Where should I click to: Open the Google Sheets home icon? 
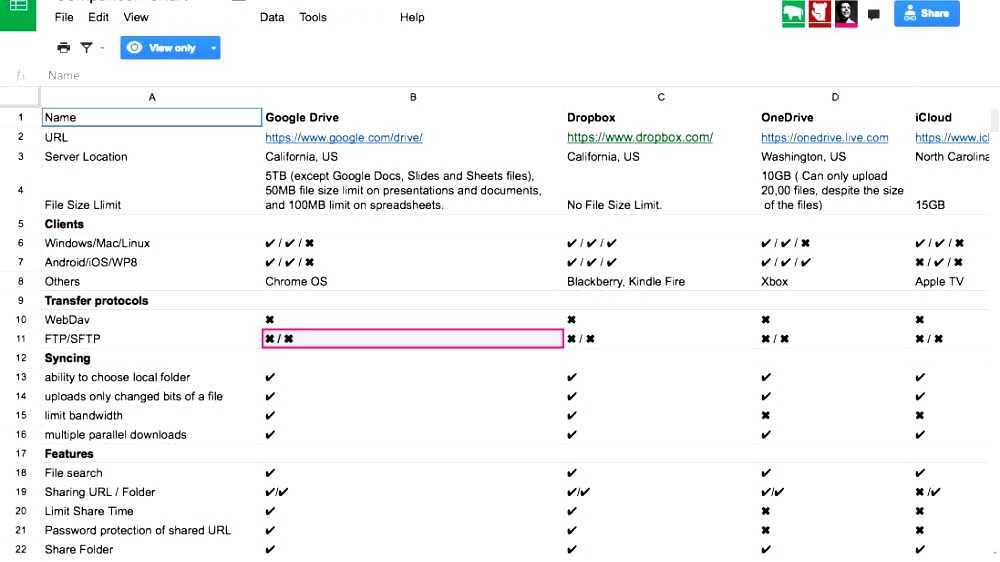pyautogui.click(x=18, y=14)
